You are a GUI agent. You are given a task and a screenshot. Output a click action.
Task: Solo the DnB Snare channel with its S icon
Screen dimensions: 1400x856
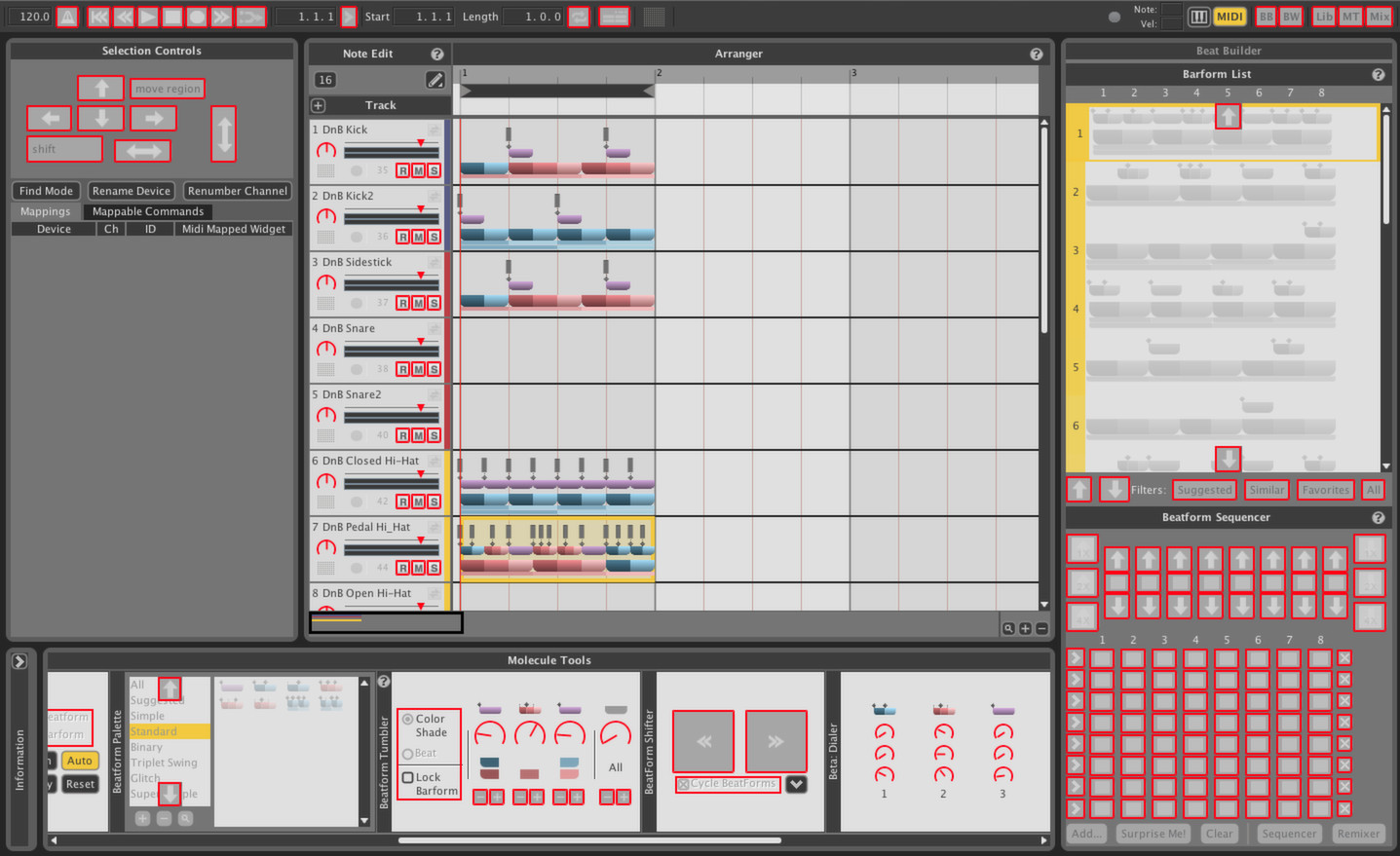coord(434,369)
